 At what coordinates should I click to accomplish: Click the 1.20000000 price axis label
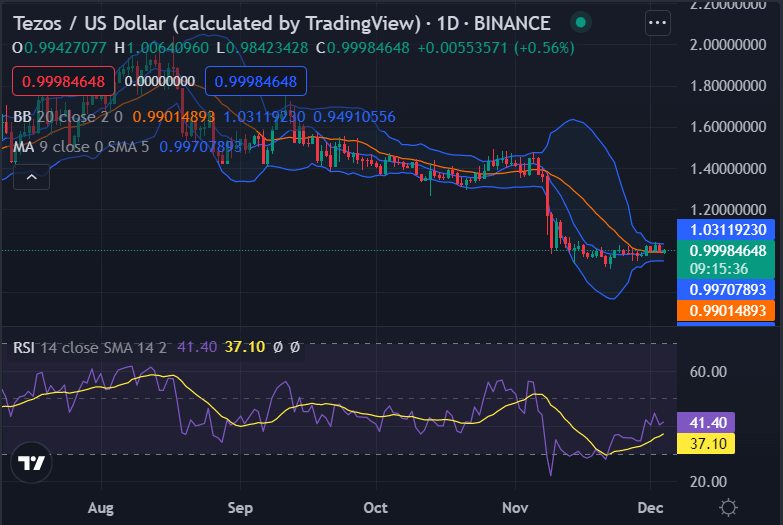click(x=728, y=210)
